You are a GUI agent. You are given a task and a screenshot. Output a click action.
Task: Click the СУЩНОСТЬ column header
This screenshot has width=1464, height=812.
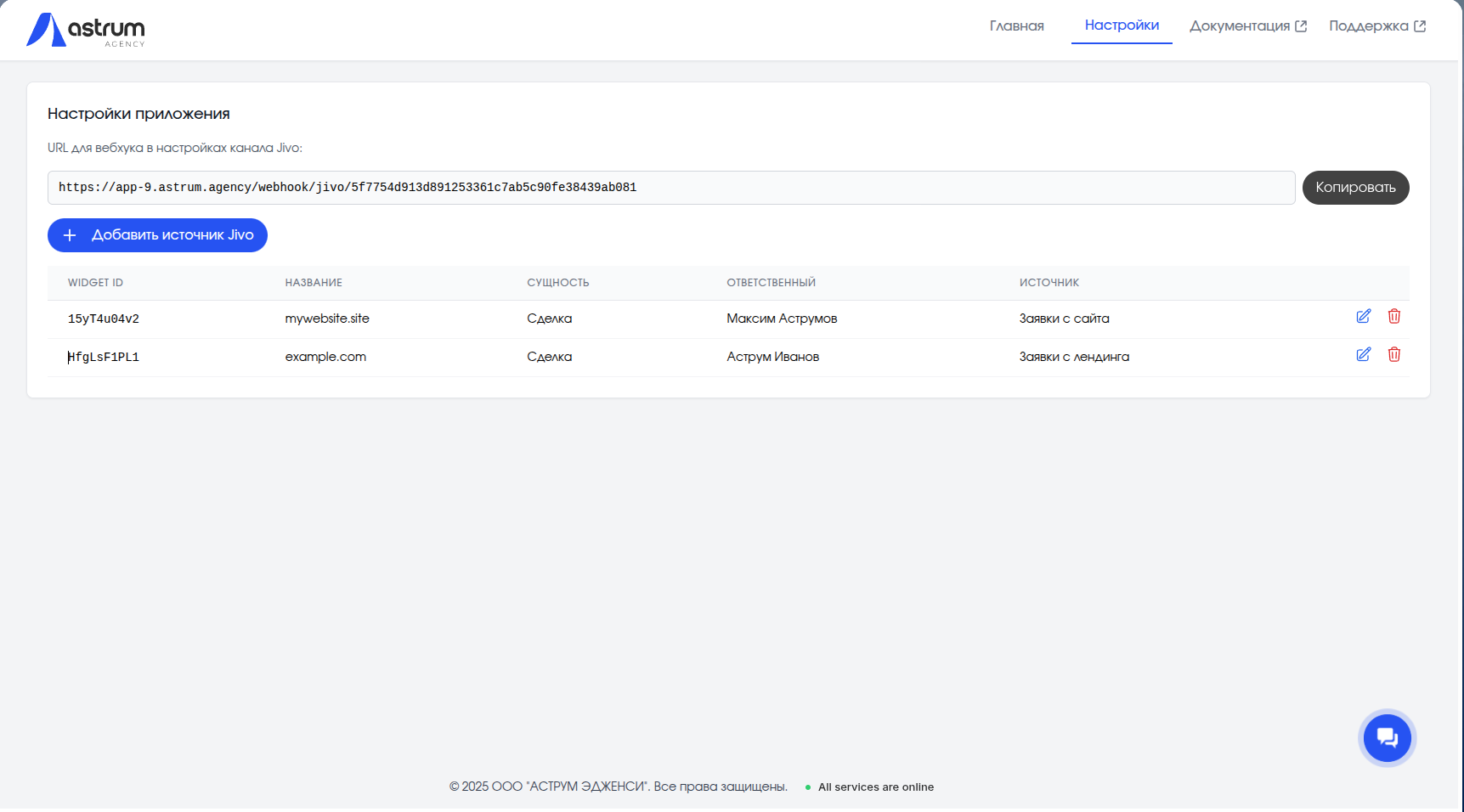coord(557,283)
